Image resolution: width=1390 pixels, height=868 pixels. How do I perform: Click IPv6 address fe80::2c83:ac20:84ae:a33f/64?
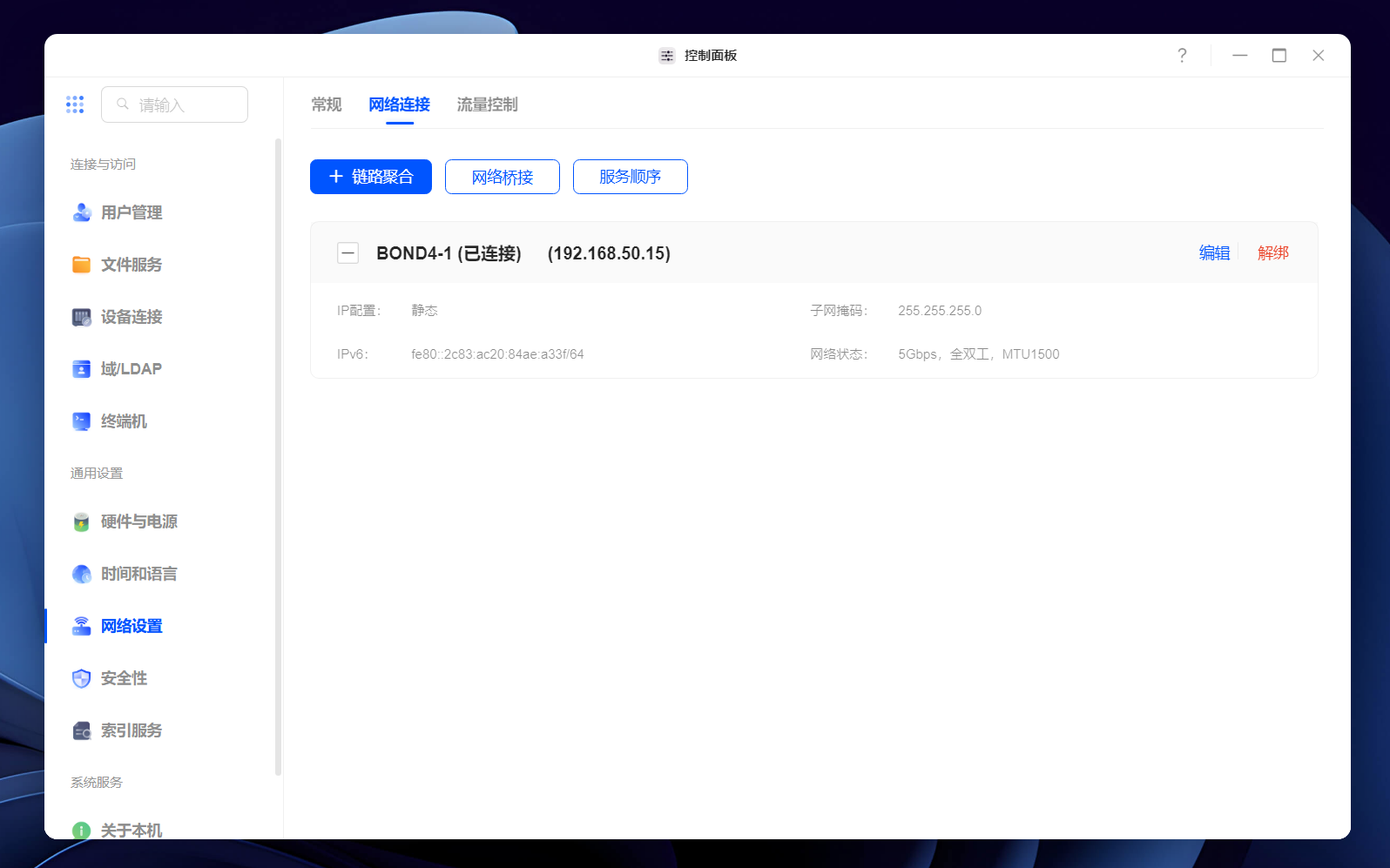[x=497, y=354]
